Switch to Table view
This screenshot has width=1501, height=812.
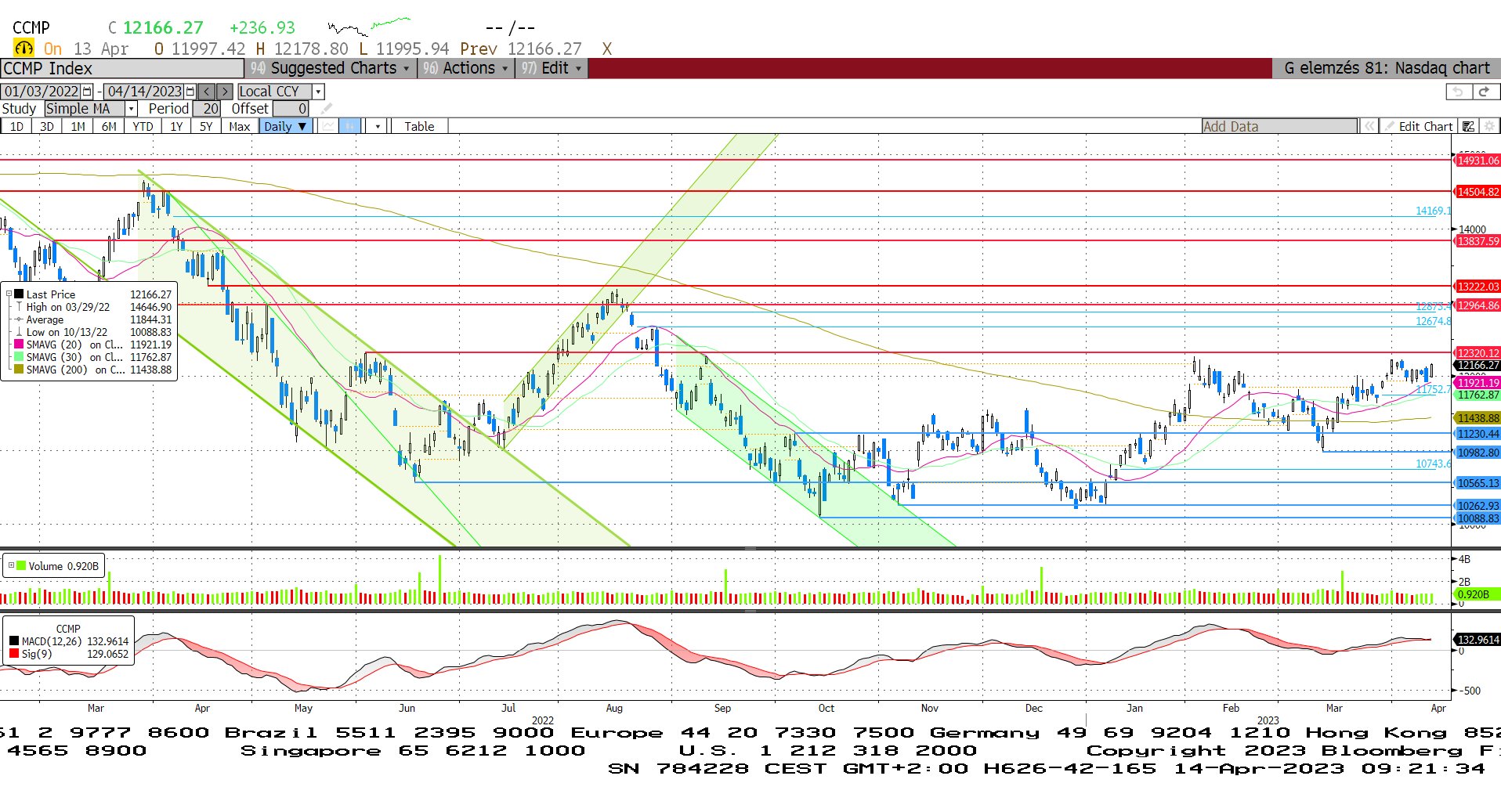click(419, 126)
